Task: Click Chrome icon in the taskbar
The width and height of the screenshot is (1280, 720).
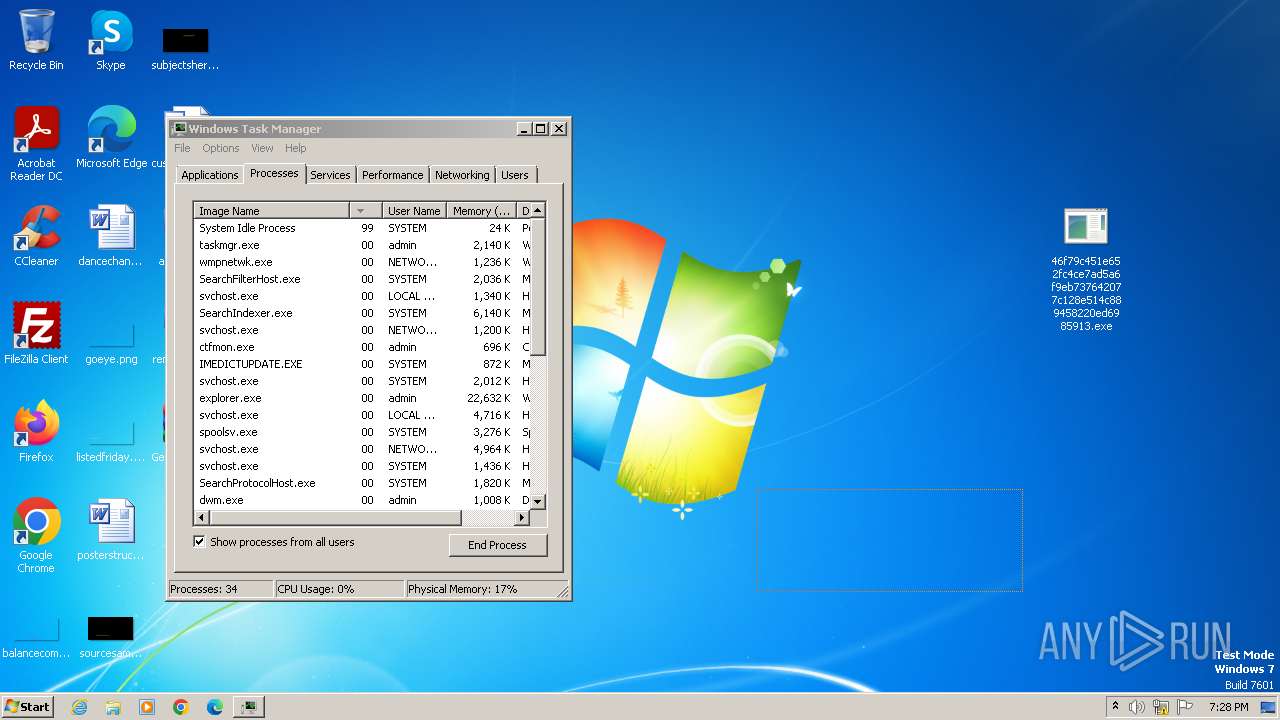Action: 181,707
